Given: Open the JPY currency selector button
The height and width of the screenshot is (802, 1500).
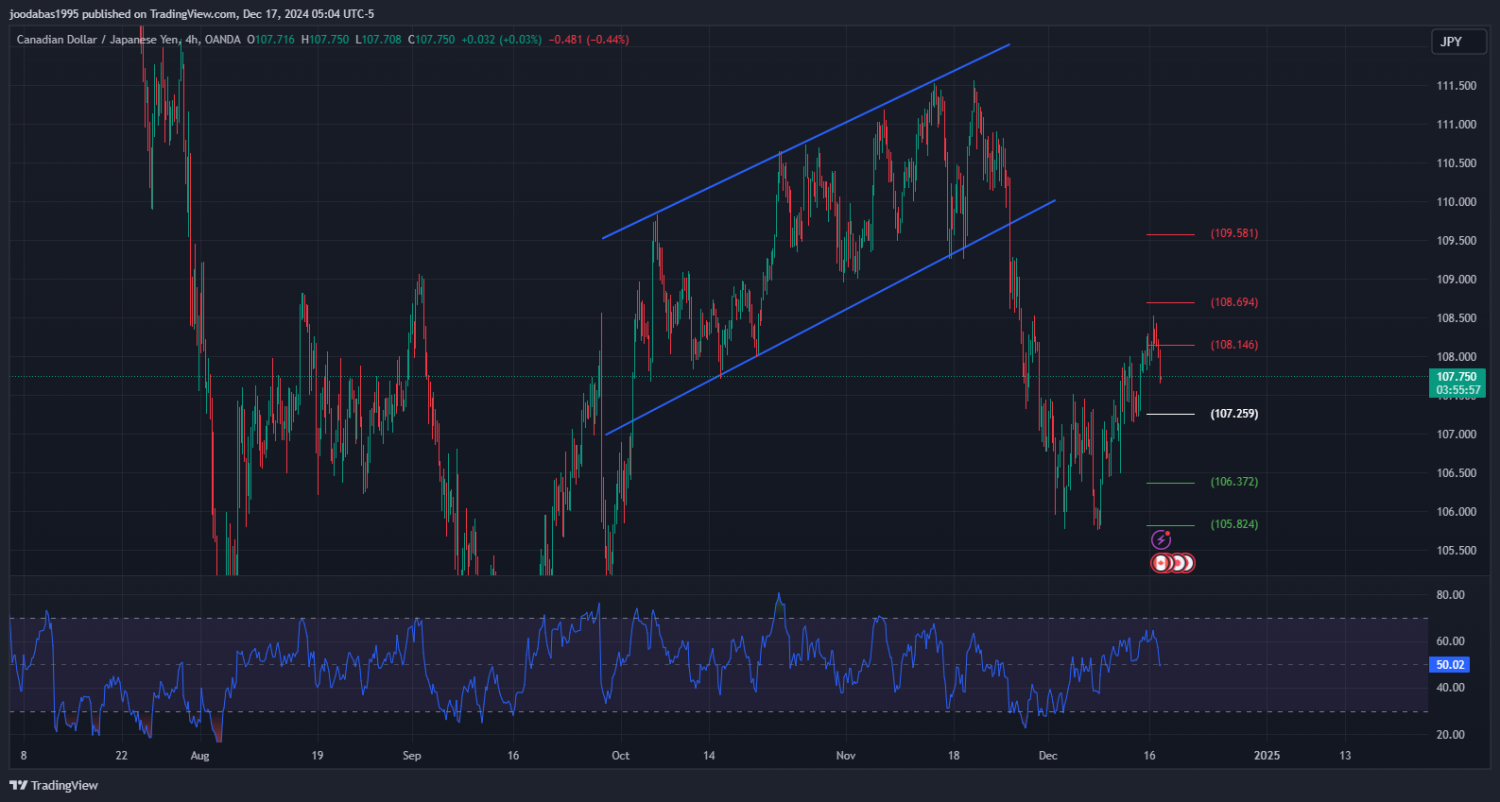Looking at the screenshot, I should tap(1450, 42).
